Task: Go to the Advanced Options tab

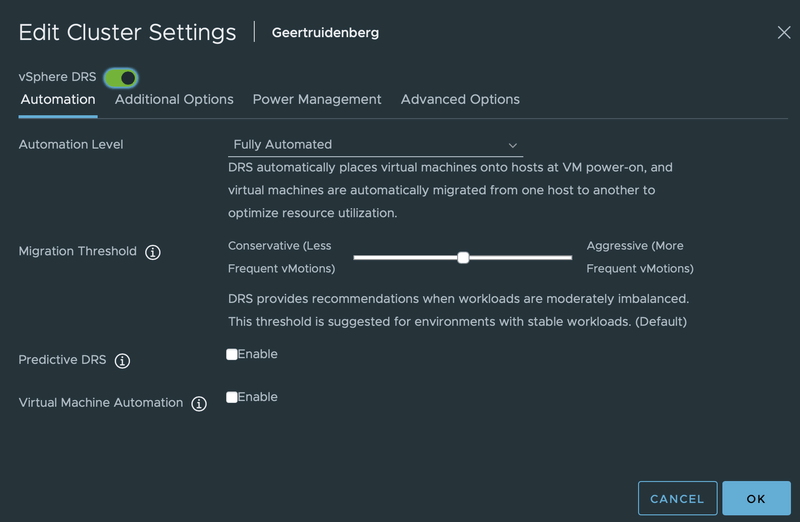Action: coord(460,100)
